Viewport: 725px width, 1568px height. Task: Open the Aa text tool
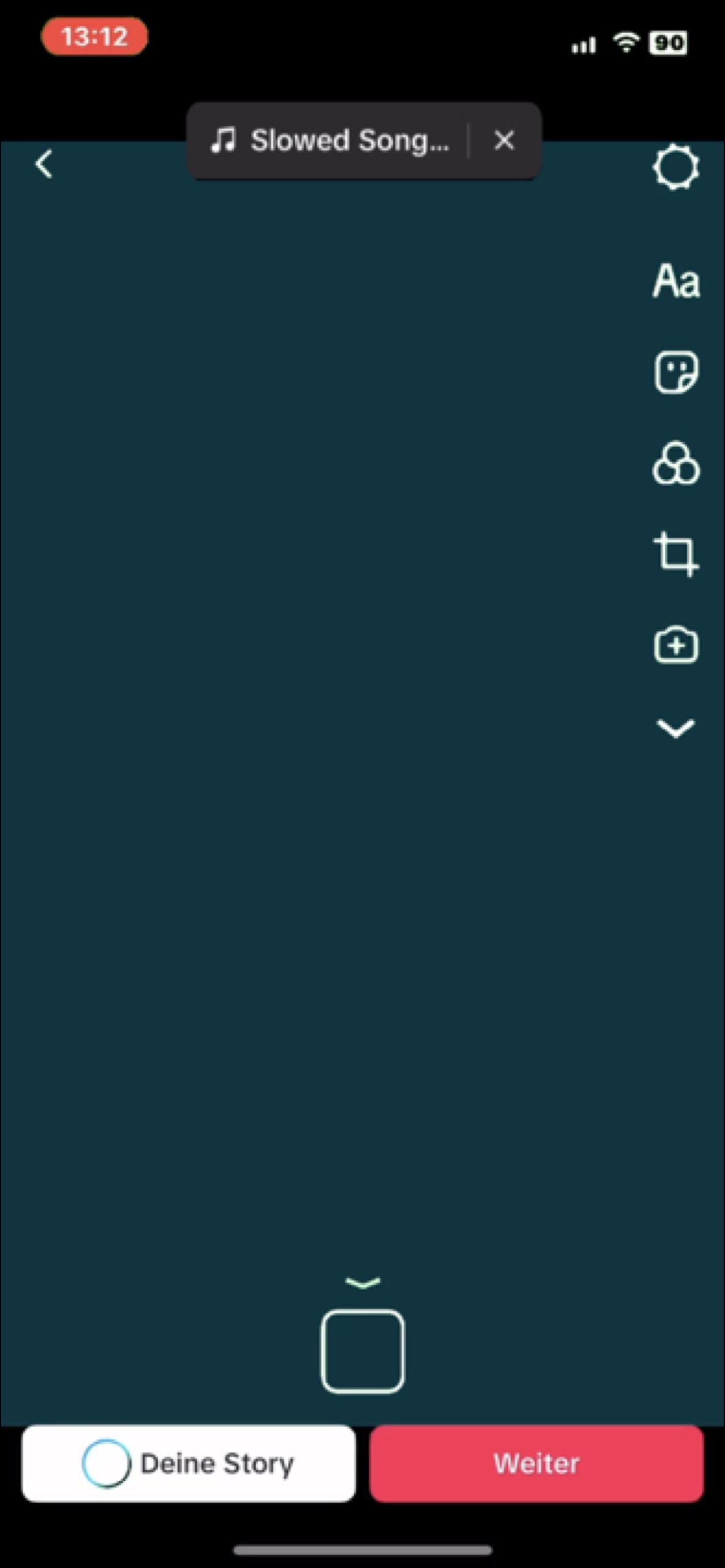click(676, 281)
